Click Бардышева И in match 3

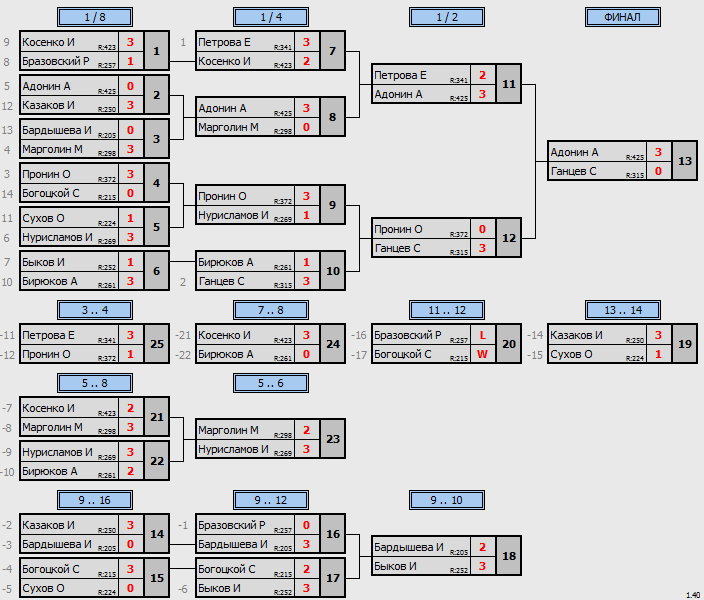pos(57,130)
